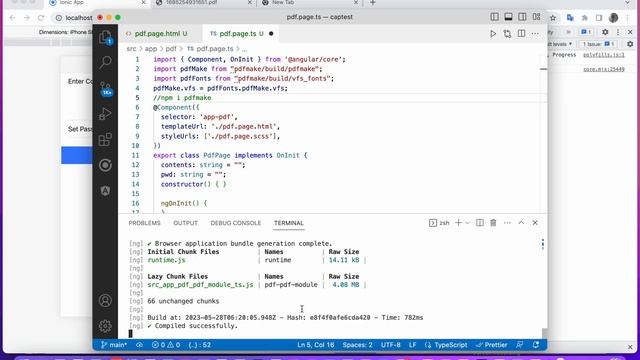Open DevTools settings gear in Chrome
640x360 pixels.
(x=605, y=32)
